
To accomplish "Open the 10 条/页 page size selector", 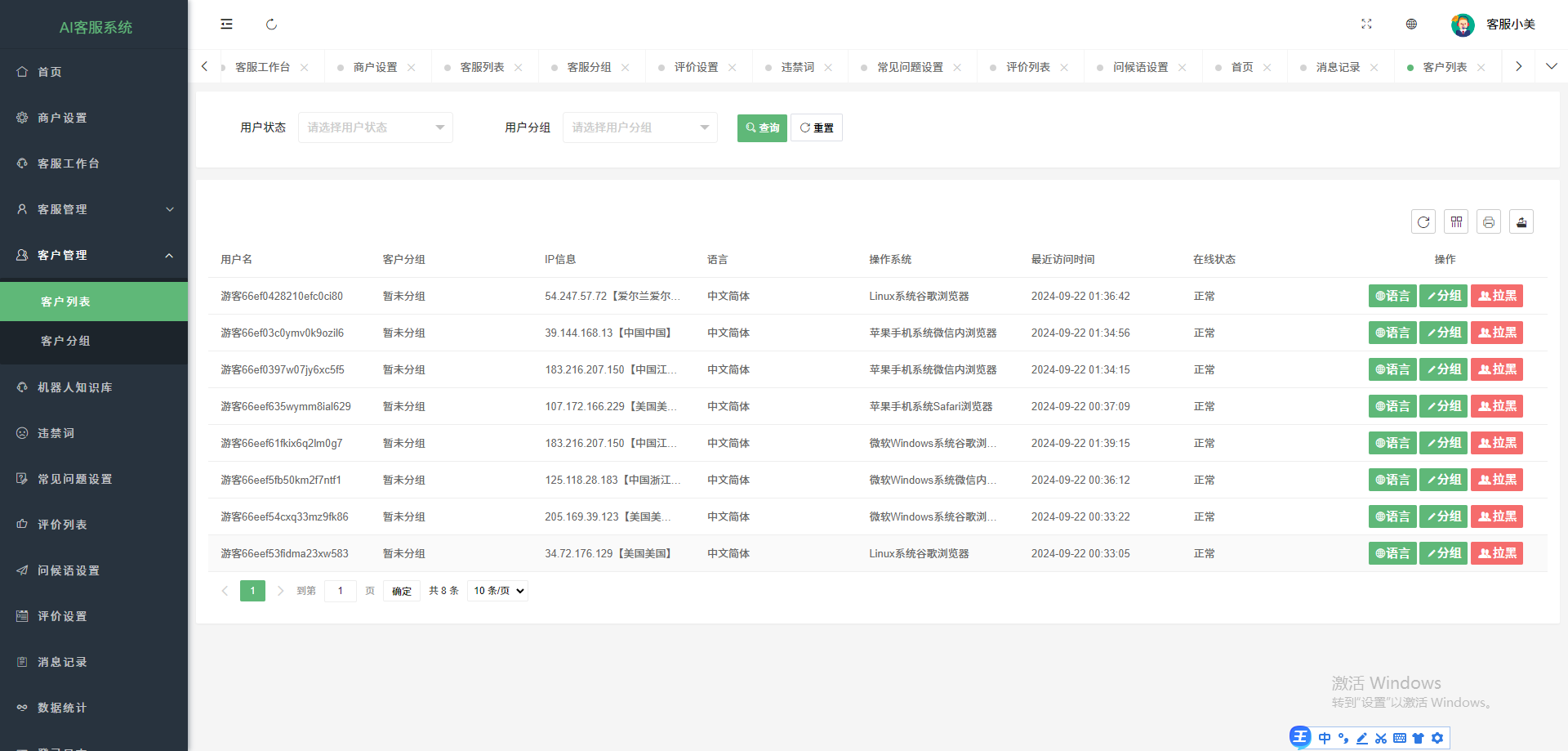I will point(498,591).
